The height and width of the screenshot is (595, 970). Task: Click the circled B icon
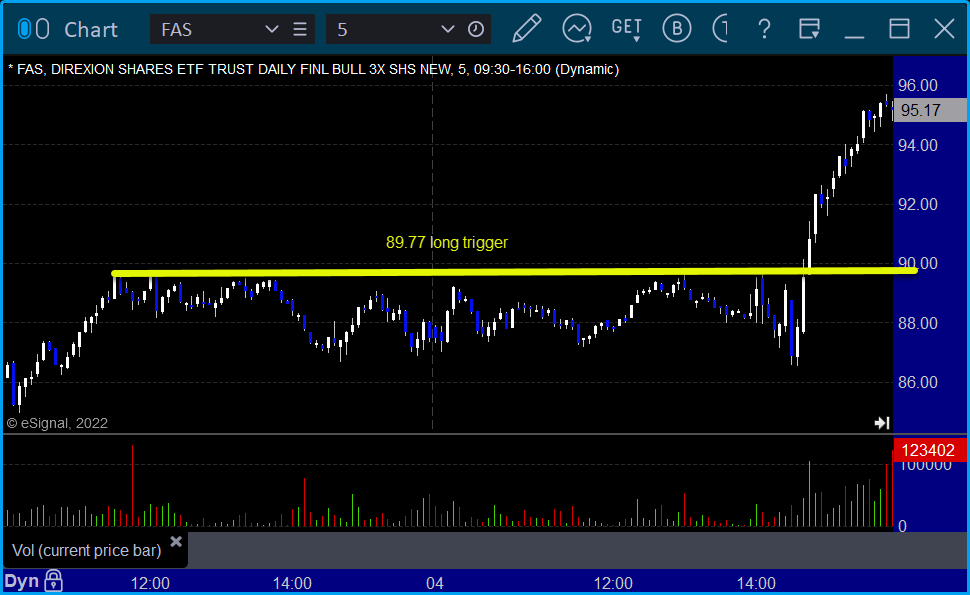677,28
